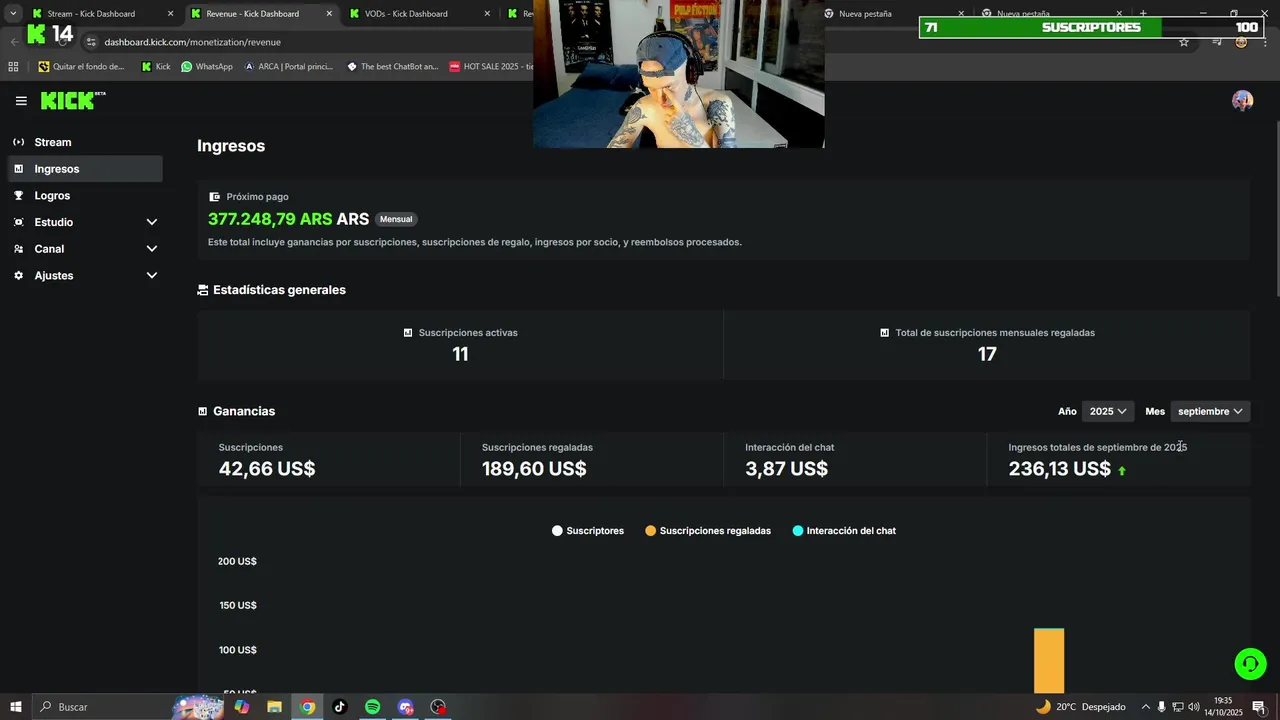Click the Logros trophy icon
Screen dimensions: 1280x720
(19, 196)
